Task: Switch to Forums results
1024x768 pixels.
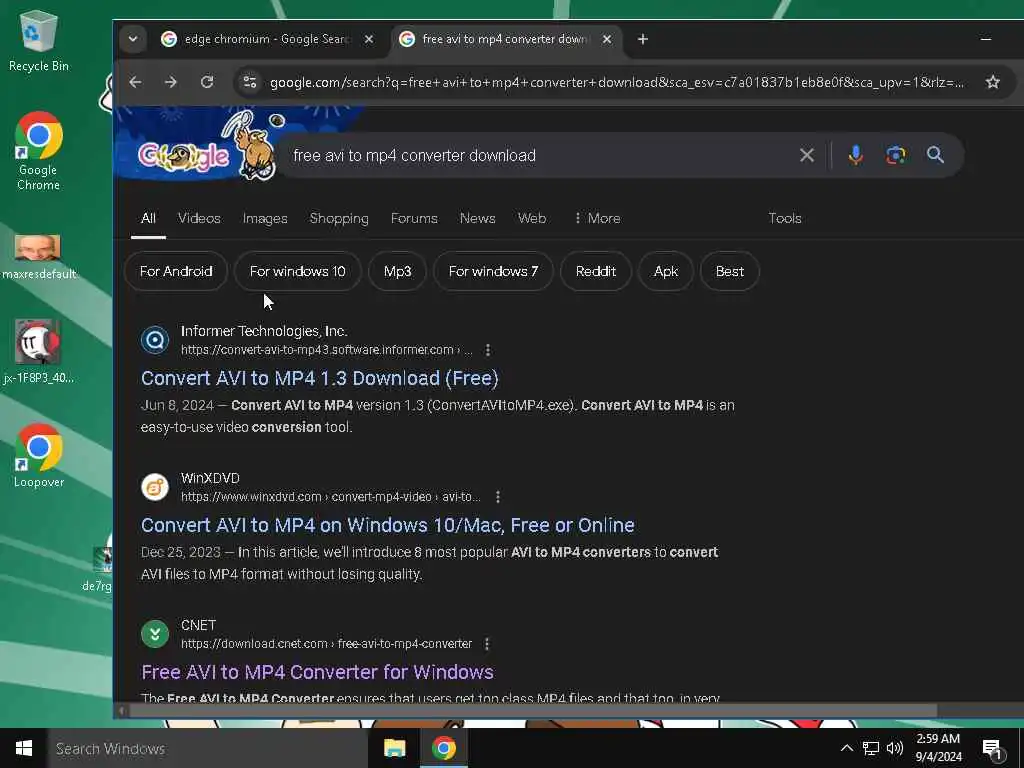Action: (414, 218)
